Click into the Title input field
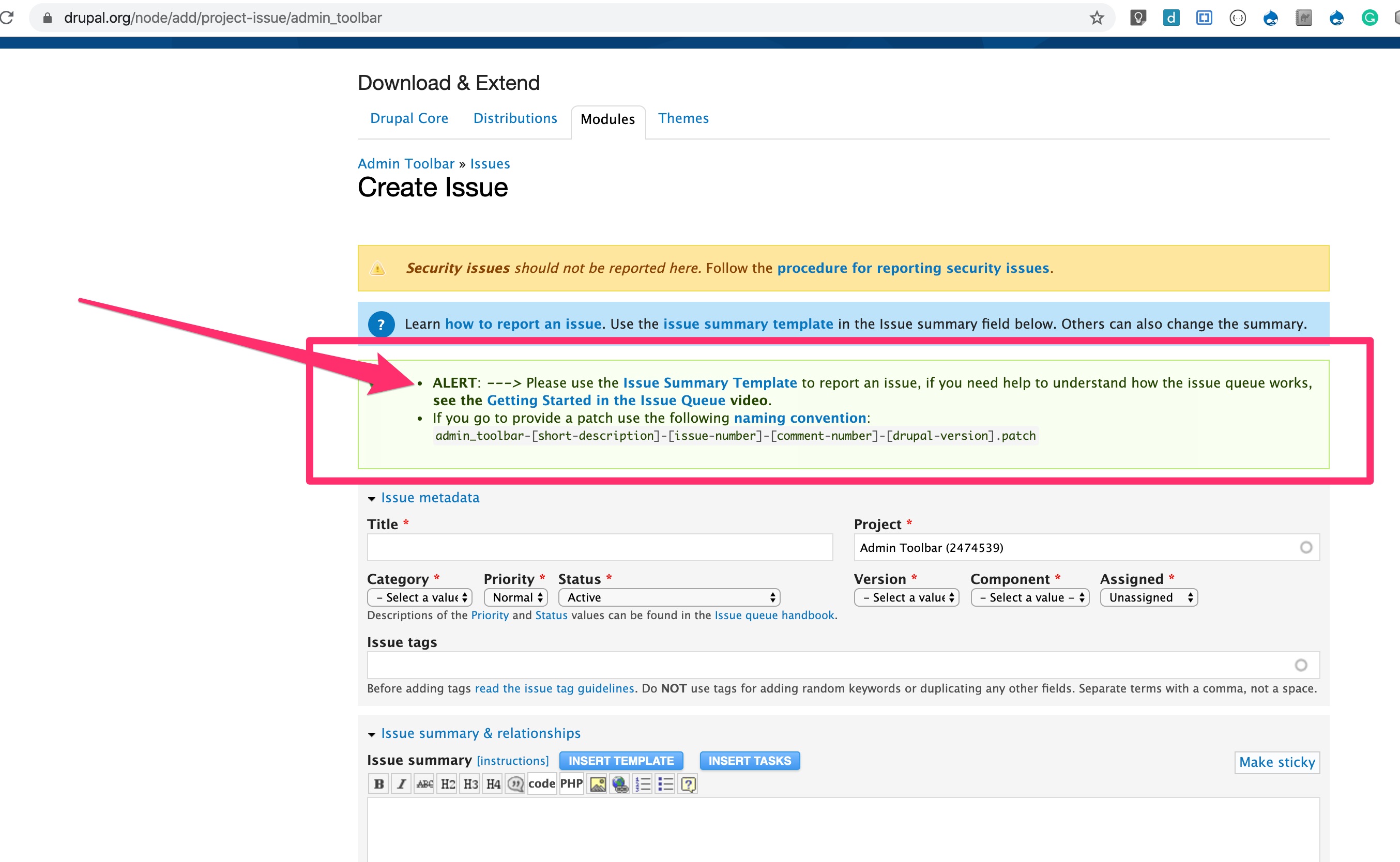 [600, 547]
